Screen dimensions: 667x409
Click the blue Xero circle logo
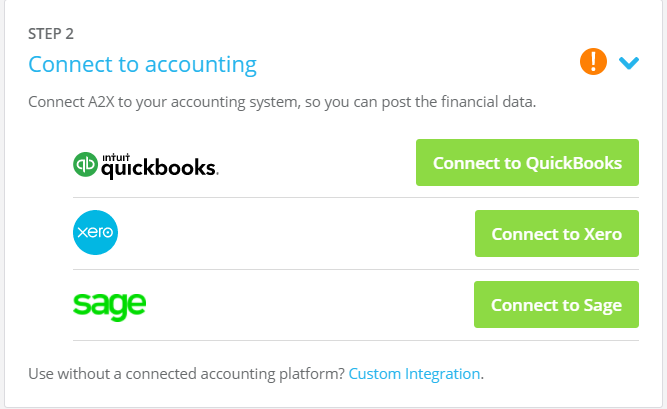[x=96, y=234]
